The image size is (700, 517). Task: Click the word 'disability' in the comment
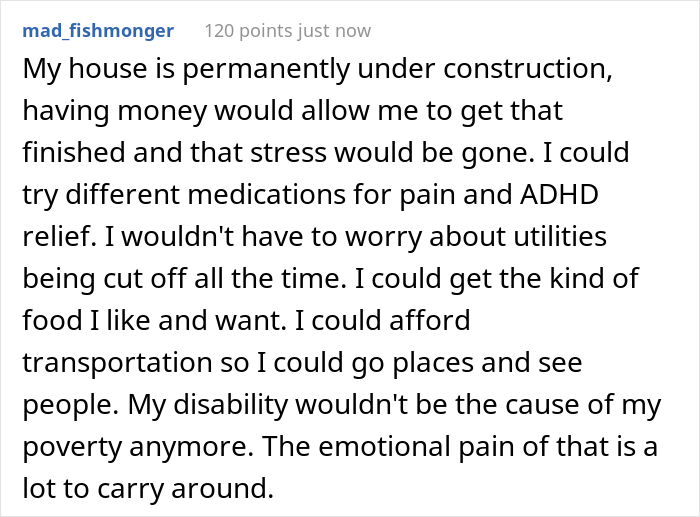click(x=230, y=405)
